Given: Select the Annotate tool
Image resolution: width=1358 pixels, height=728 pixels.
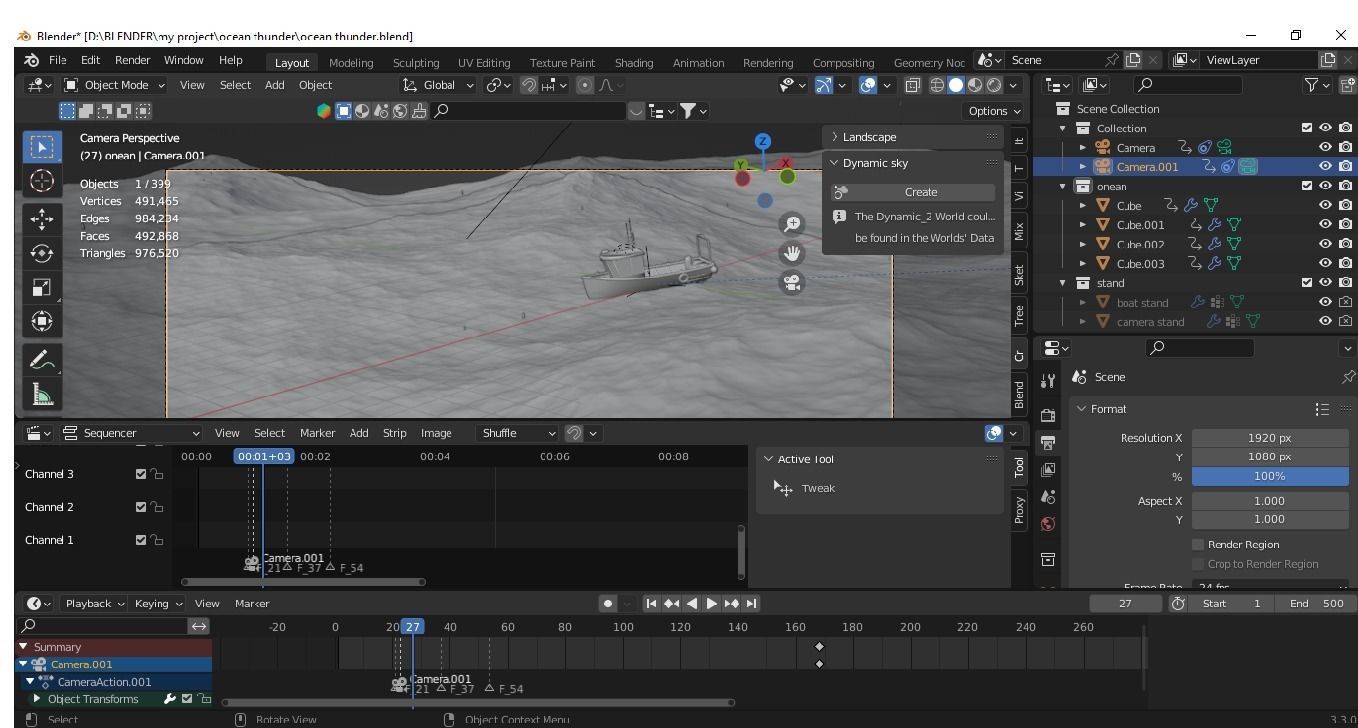Looking at the screenshot, I should coord(42,360).
